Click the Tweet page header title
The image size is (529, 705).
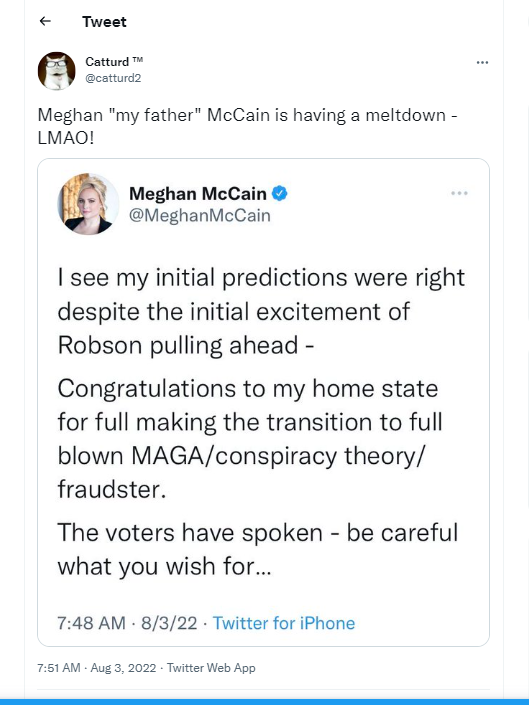coord(104,22)
